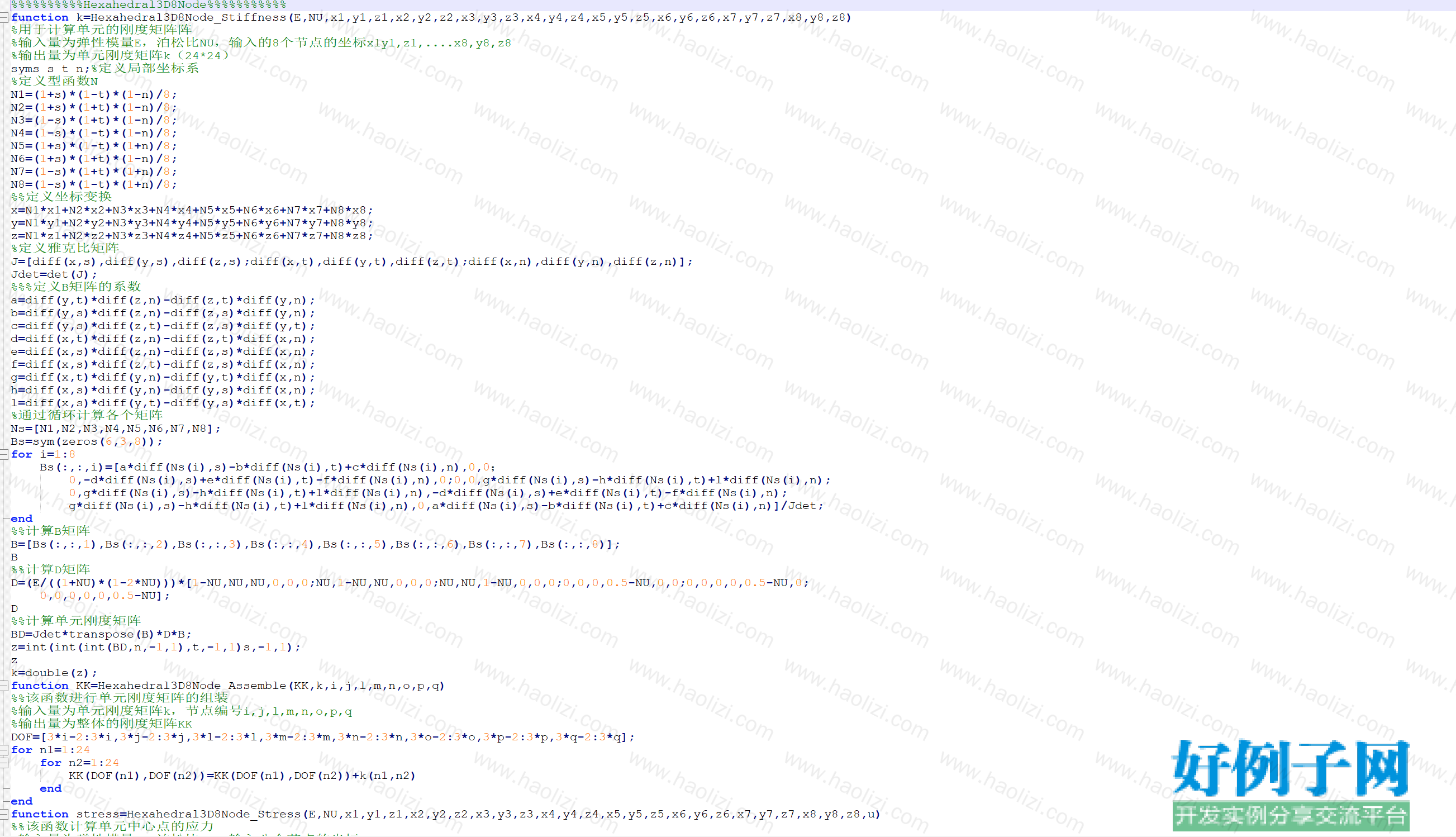The width and height of the screenshot is (1456, 837).
Task: Click the 'D=(E/((1+NU)*(1-2*NU)))*[...' line
Action: 410,583
